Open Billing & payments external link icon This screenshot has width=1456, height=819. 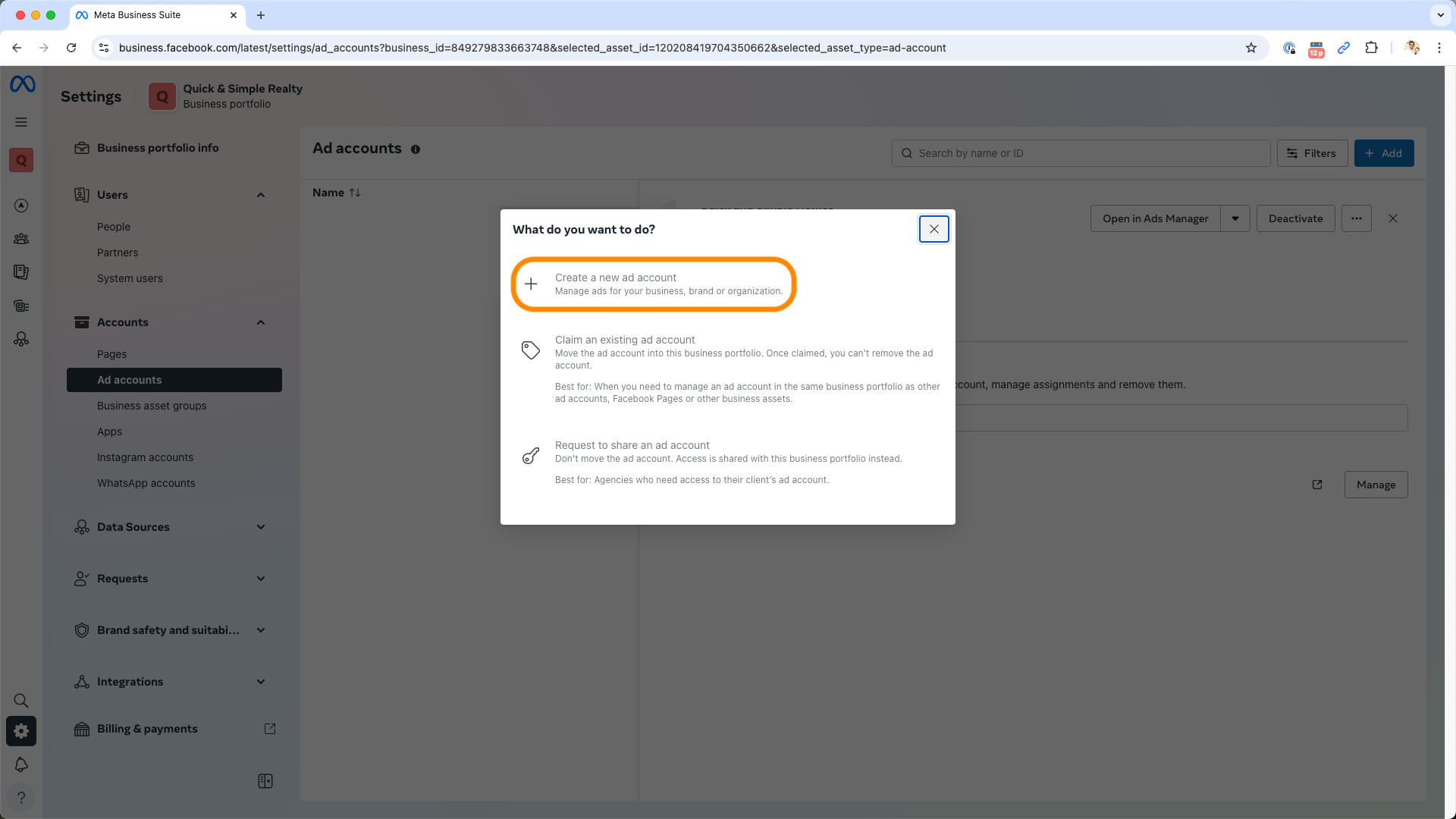coord(270,729)
